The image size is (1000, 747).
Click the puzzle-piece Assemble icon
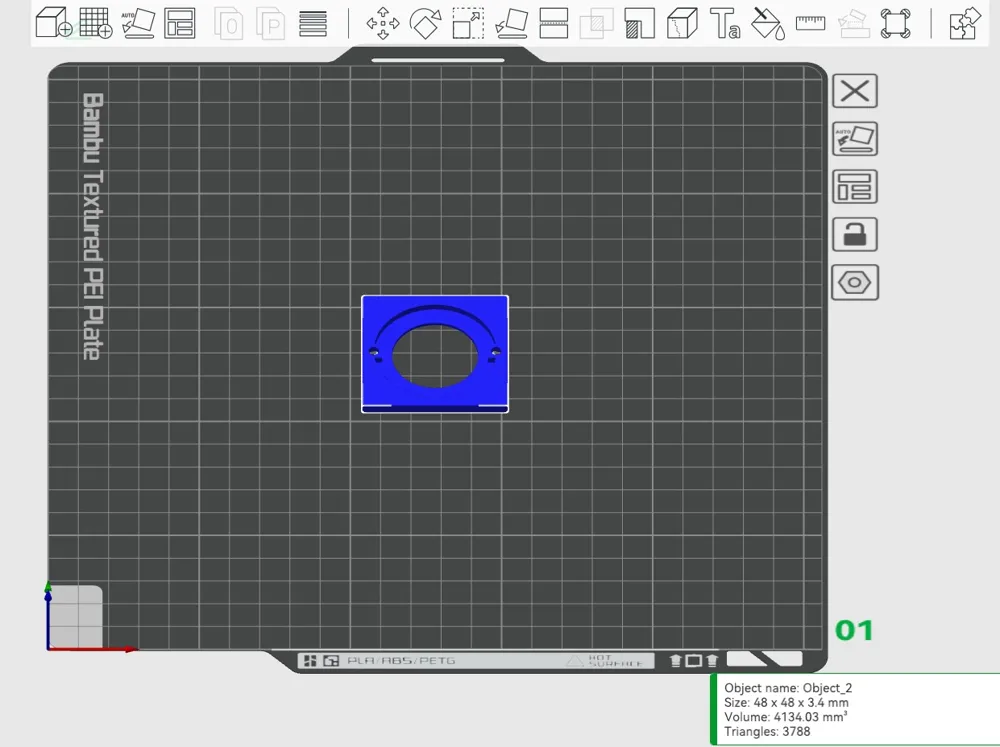(x=964, y=23)
